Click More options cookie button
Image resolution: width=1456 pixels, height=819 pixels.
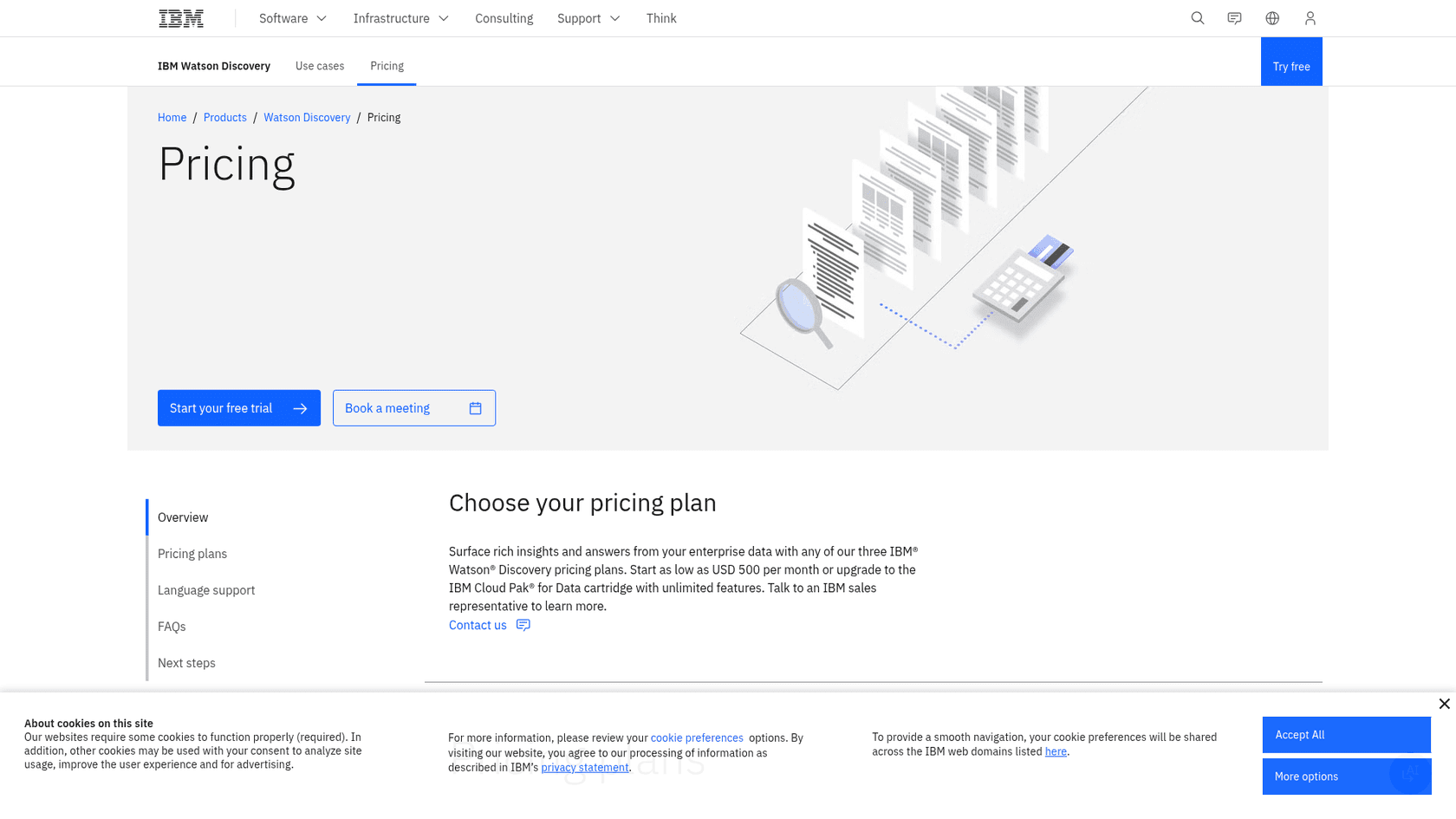pos(1347,777)
